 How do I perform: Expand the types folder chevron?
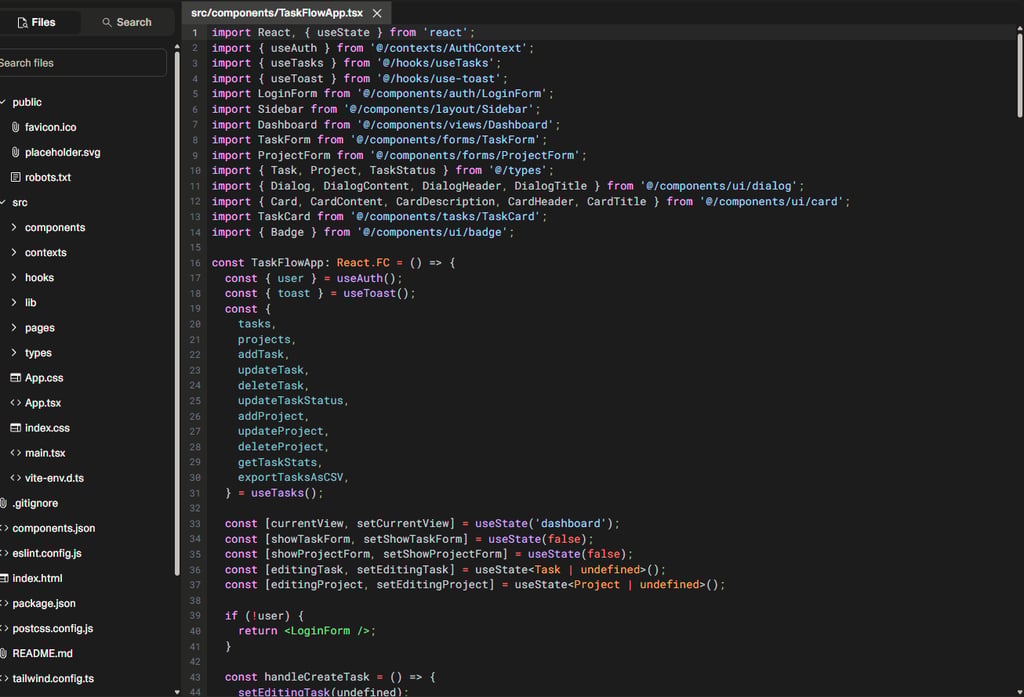(x=14, y=352)
